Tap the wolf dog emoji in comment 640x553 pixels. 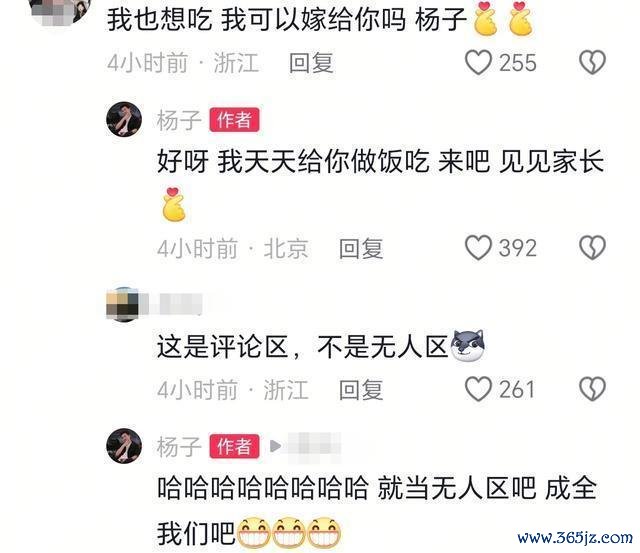tap(468, 346)
